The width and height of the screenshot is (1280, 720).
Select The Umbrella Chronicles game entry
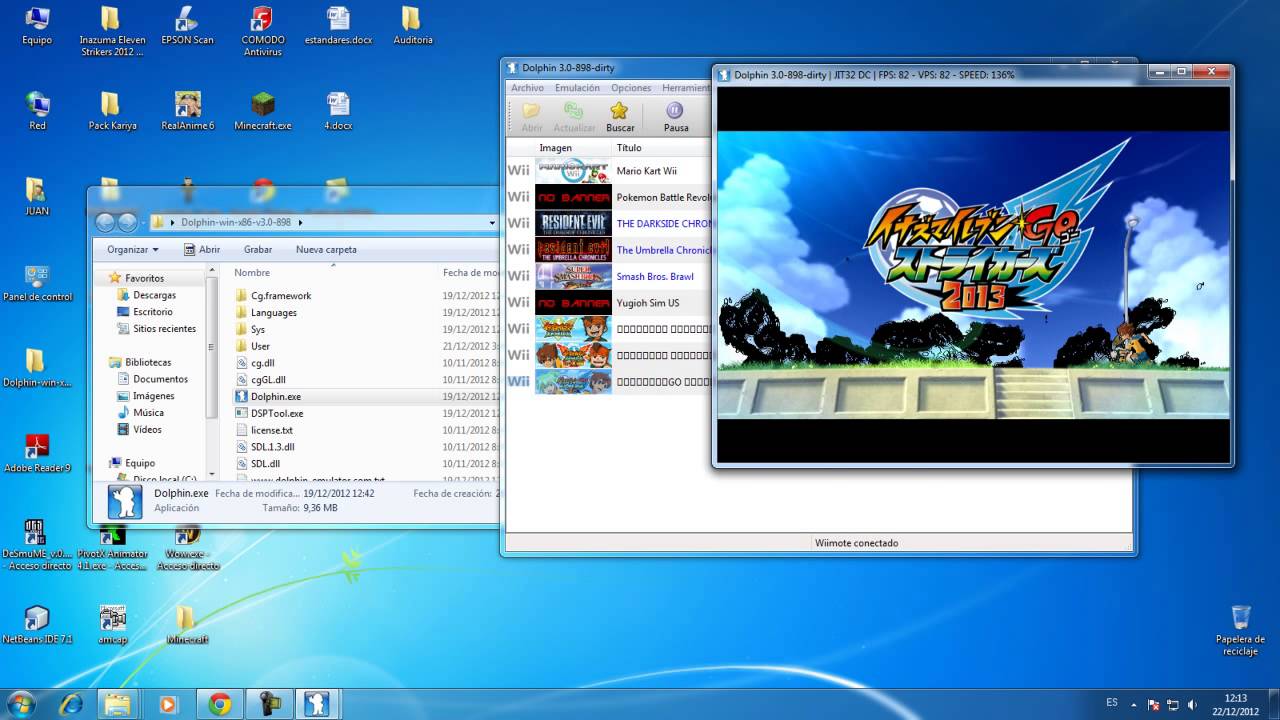coord(608,250)
